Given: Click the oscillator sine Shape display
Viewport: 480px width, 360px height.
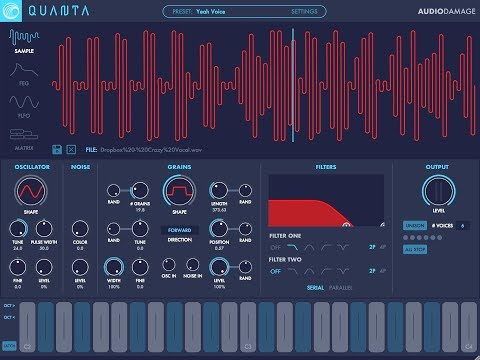Looking at the screenshot, I should [31, 191].
